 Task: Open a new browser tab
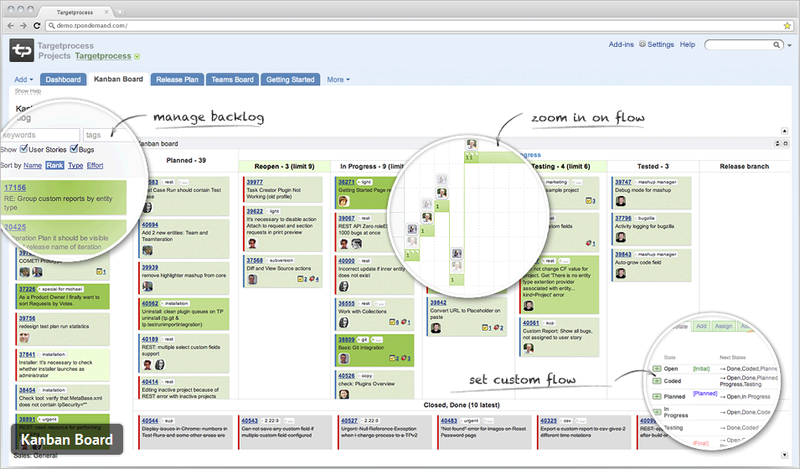point(120,12)
